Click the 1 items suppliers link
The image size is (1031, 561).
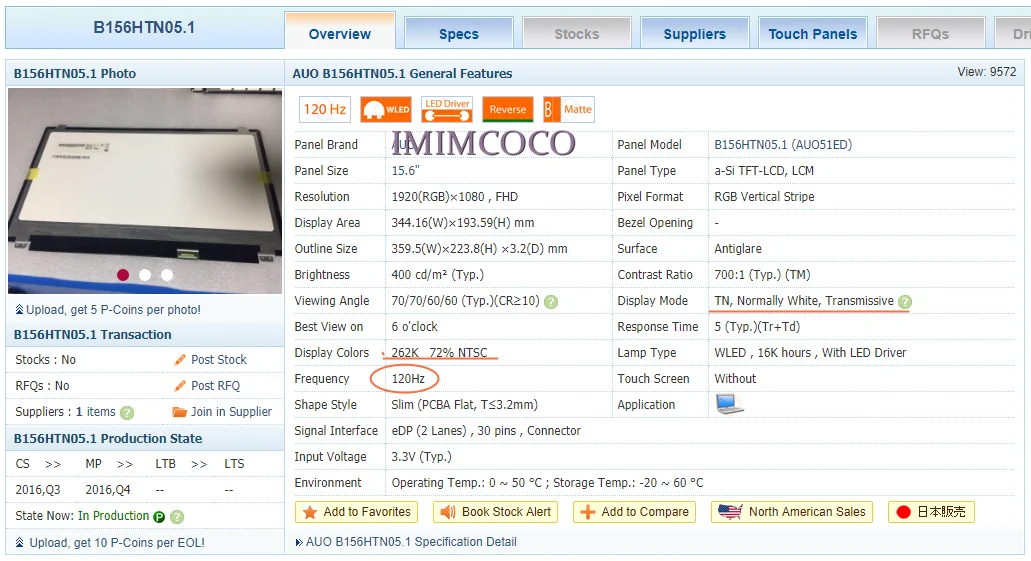click(x=95, y=412)
